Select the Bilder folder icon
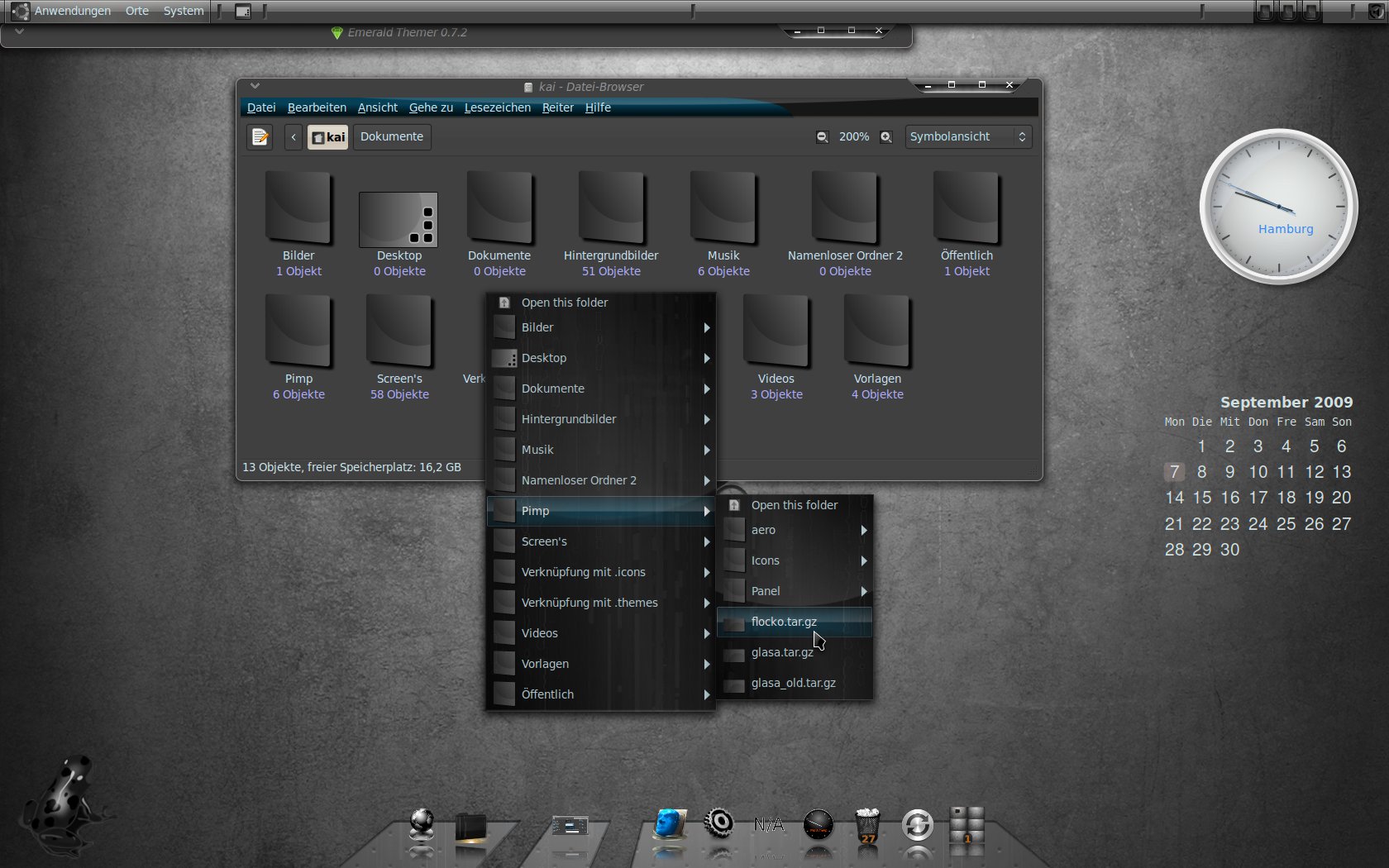 click(298, 208)
